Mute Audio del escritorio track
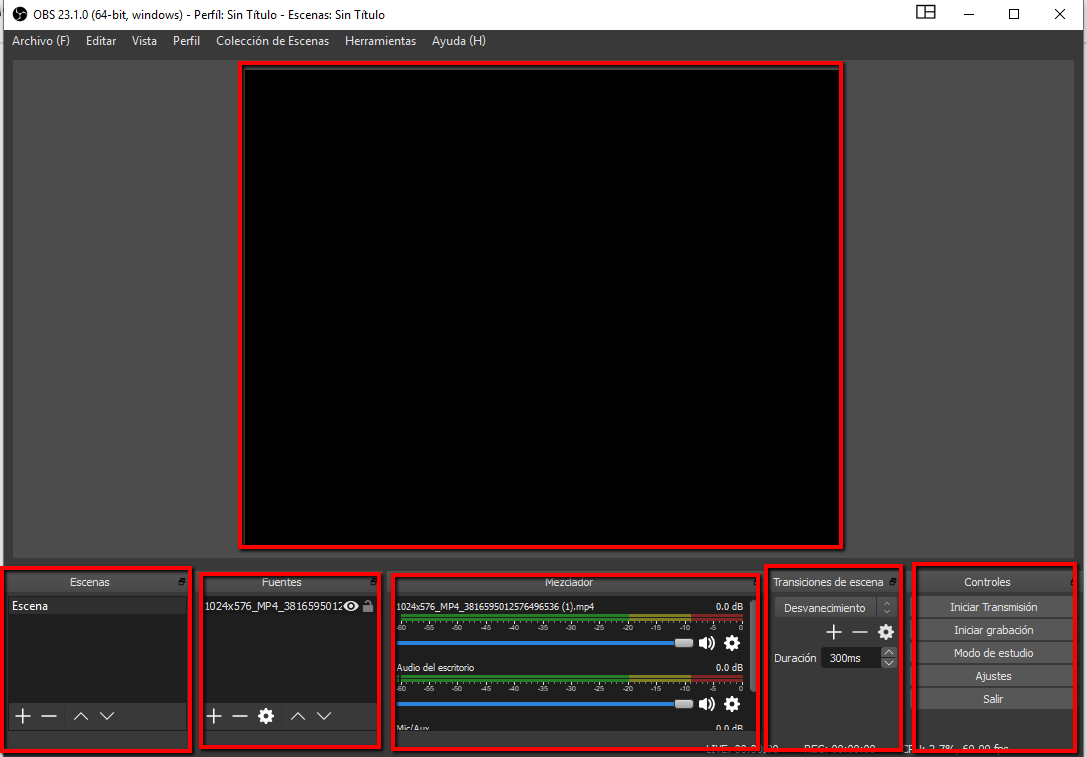 coord(706,704)
